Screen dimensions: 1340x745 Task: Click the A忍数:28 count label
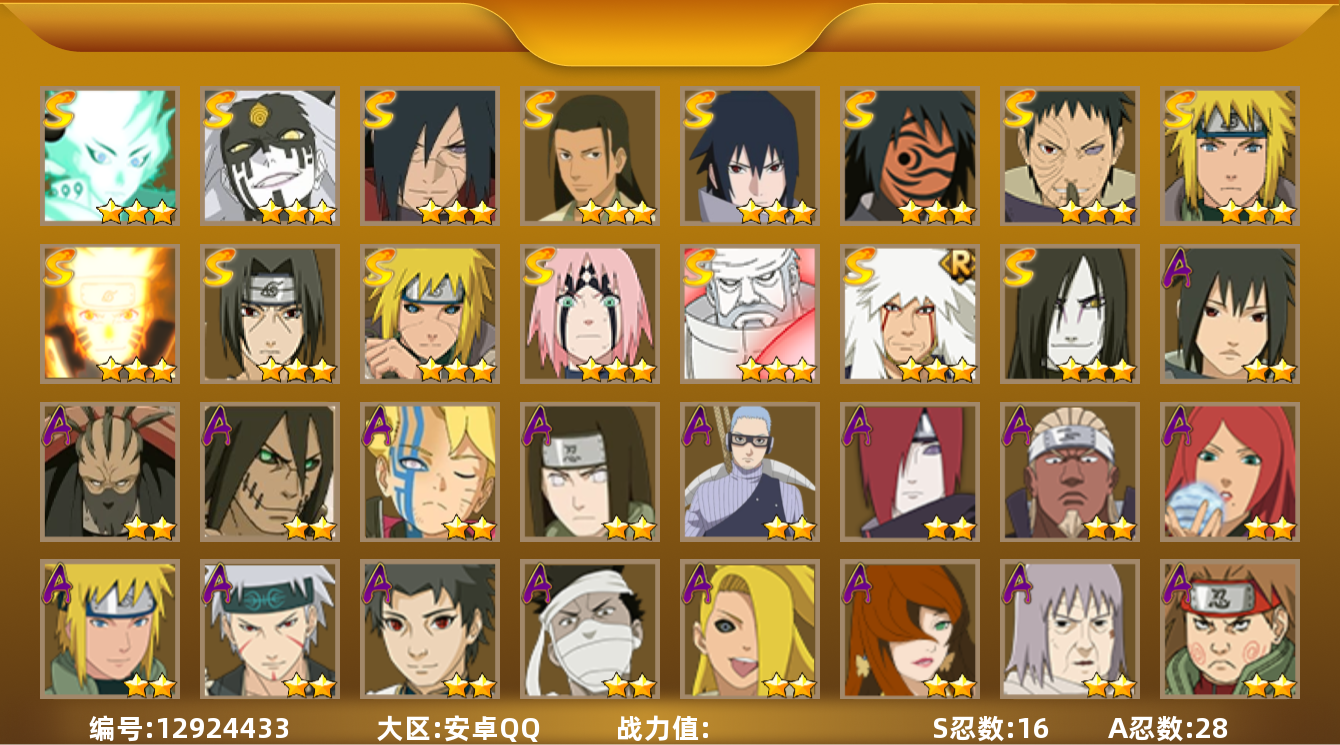pyautogui.click(x=1169, y=728)
